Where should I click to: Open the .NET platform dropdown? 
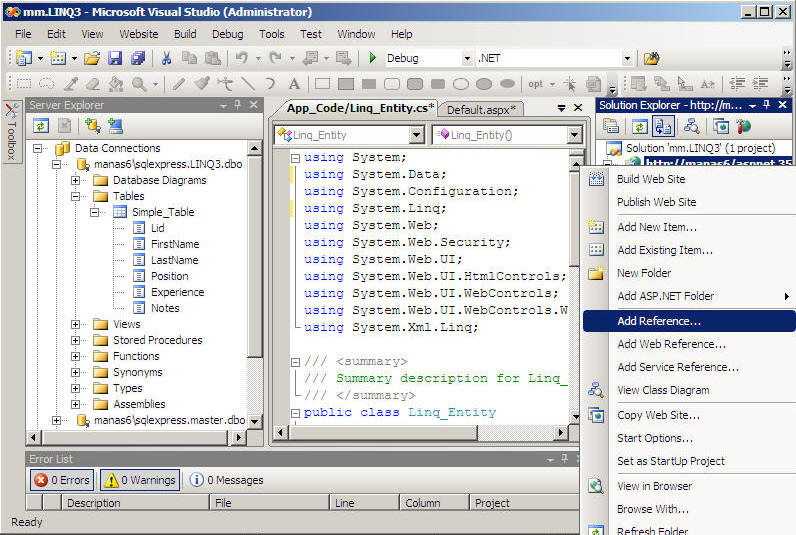[627, 58]
